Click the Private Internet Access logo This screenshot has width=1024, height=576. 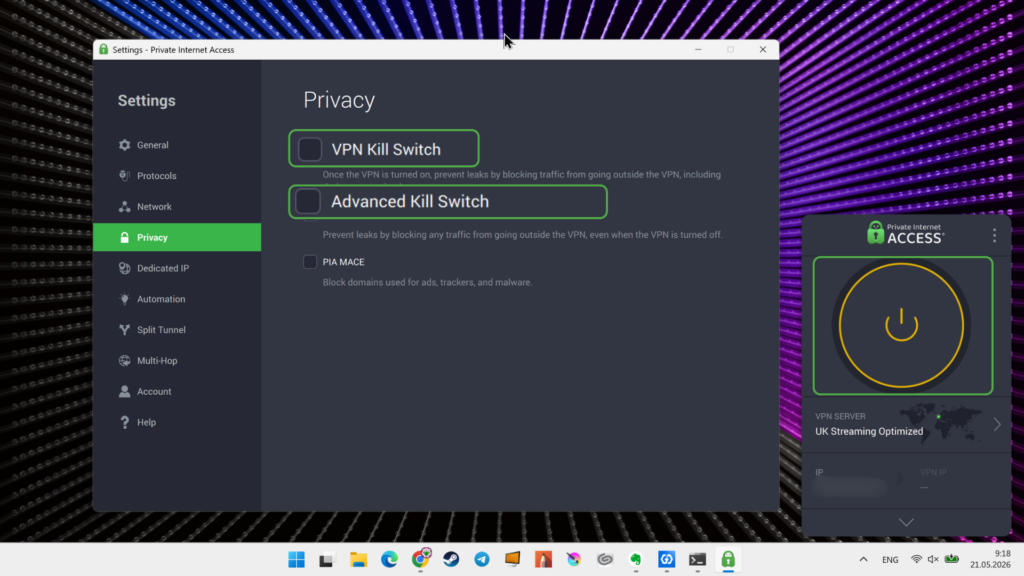point(905,233)
